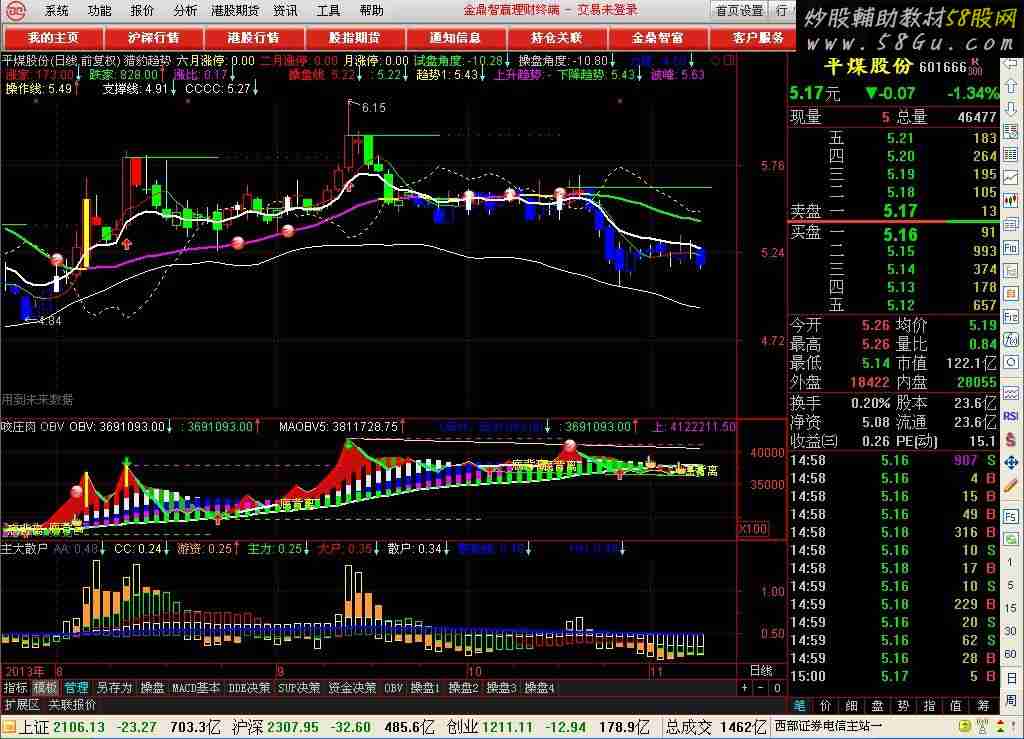
Task: Select the 1-minute period
Action: click(1011, 561)
